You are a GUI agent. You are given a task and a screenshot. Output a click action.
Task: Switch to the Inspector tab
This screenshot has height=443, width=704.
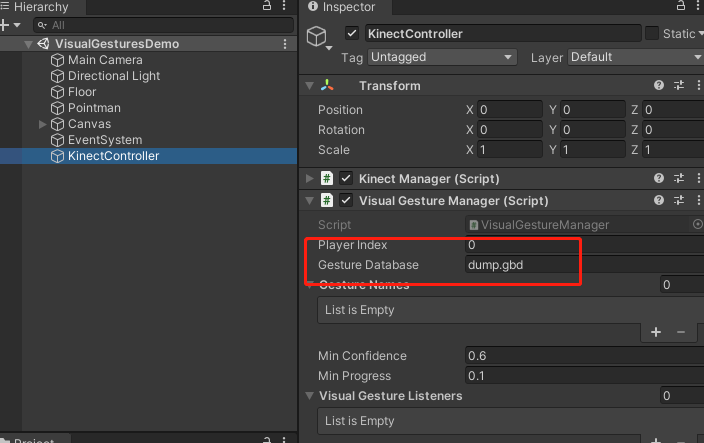[x=342, y=7]
